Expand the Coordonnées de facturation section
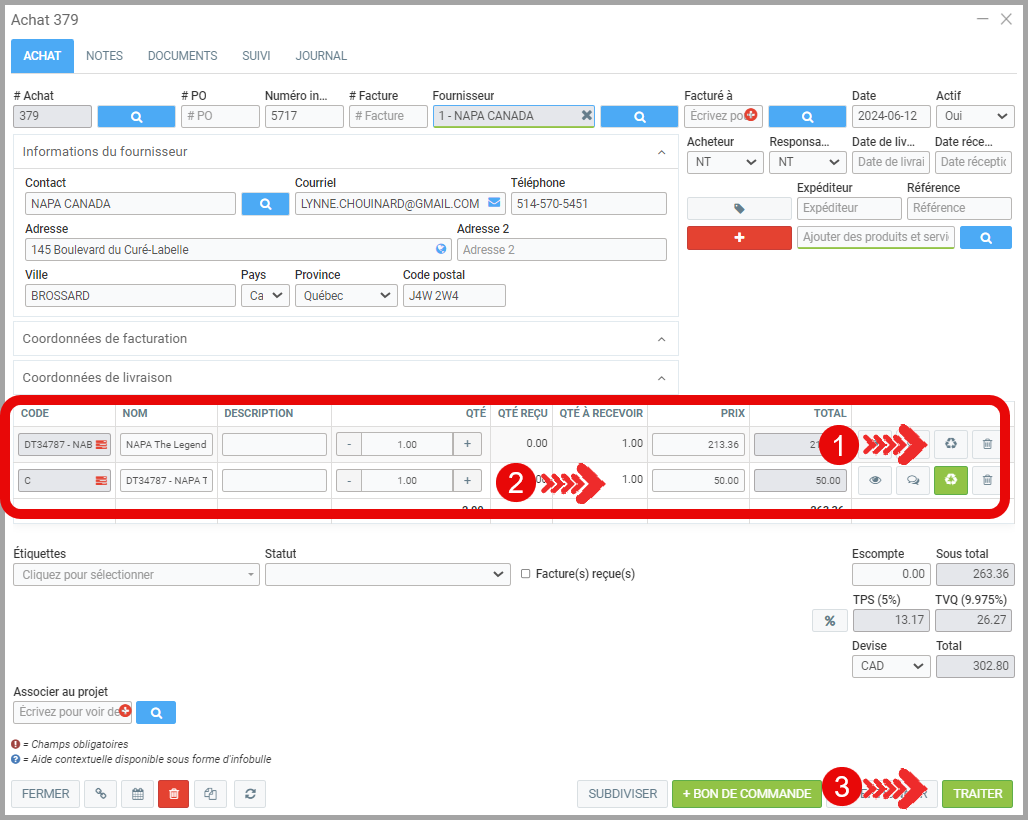The image size is (1028, 820). pyautogui.click(x=661, y=339)
